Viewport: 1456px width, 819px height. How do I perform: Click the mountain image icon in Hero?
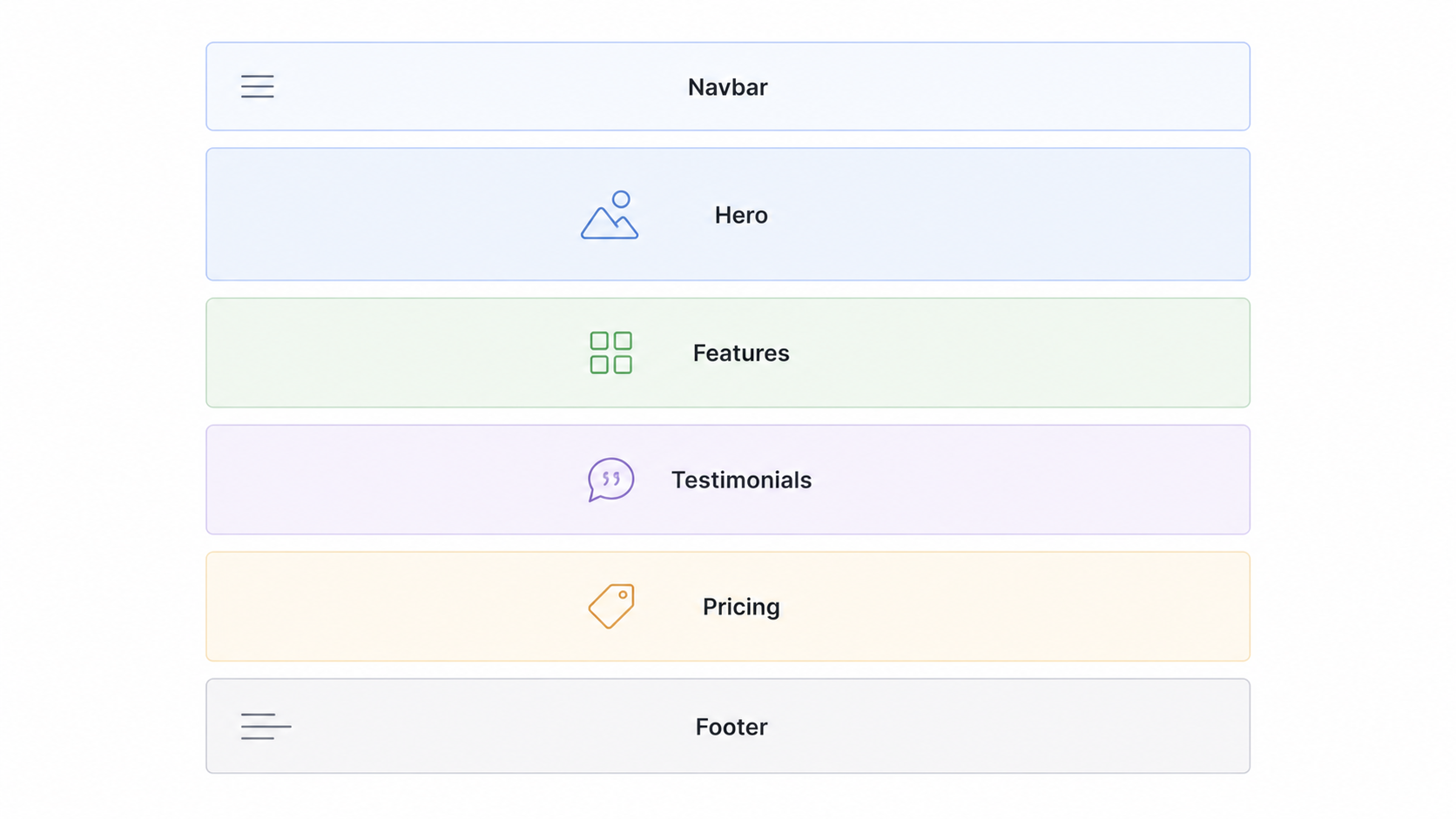coord(610,215)
